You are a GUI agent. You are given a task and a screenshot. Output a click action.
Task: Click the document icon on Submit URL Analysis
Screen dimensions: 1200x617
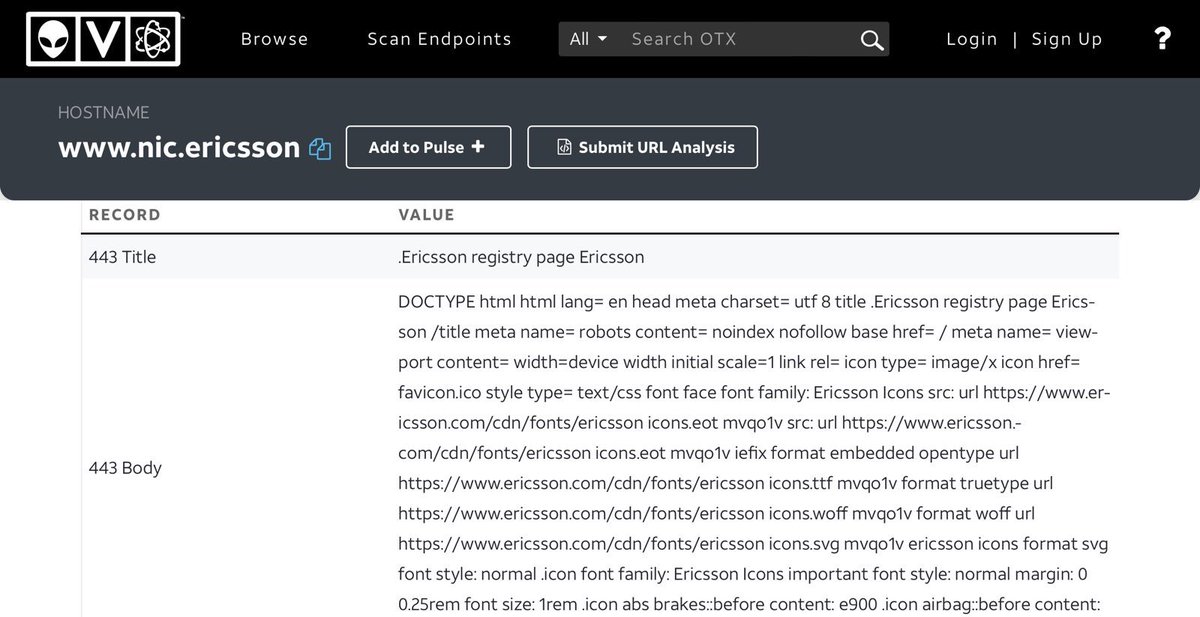point(564,148)
